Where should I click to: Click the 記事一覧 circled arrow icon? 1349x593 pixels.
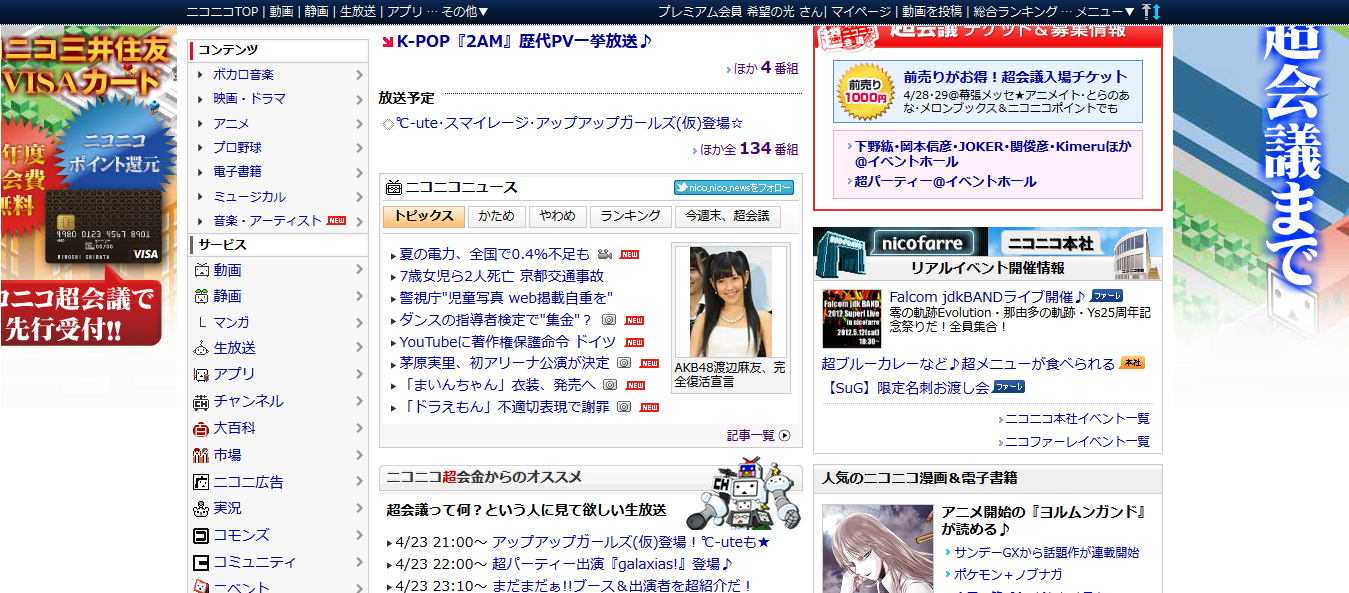pos(784,435)
